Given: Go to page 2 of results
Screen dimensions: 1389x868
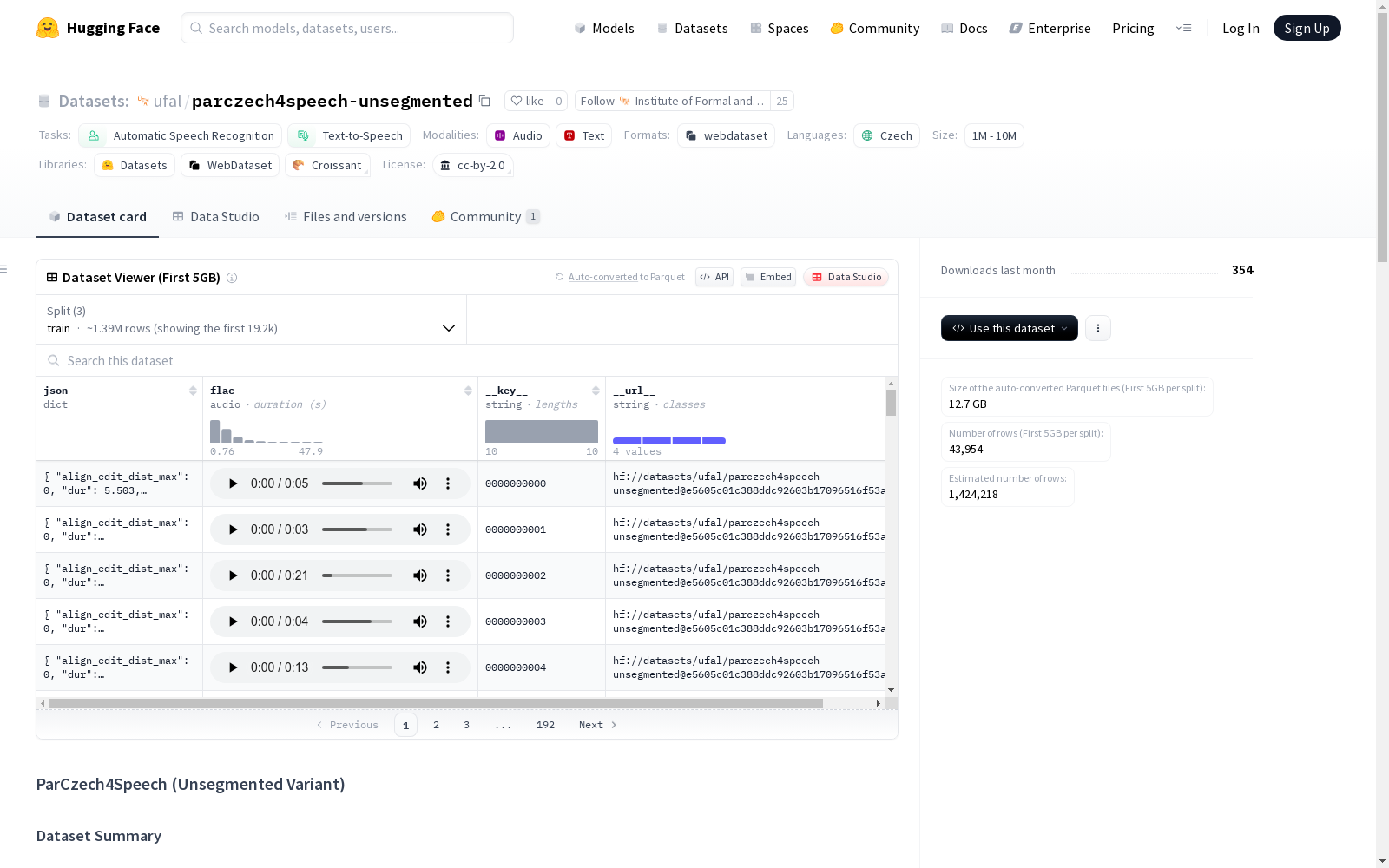Looking at the screenshot, I should [436, 725].
